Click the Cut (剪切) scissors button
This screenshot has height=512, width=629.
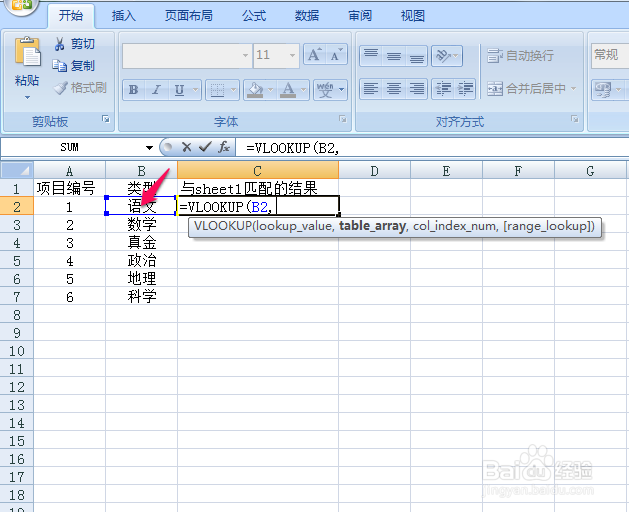(75, 44)
